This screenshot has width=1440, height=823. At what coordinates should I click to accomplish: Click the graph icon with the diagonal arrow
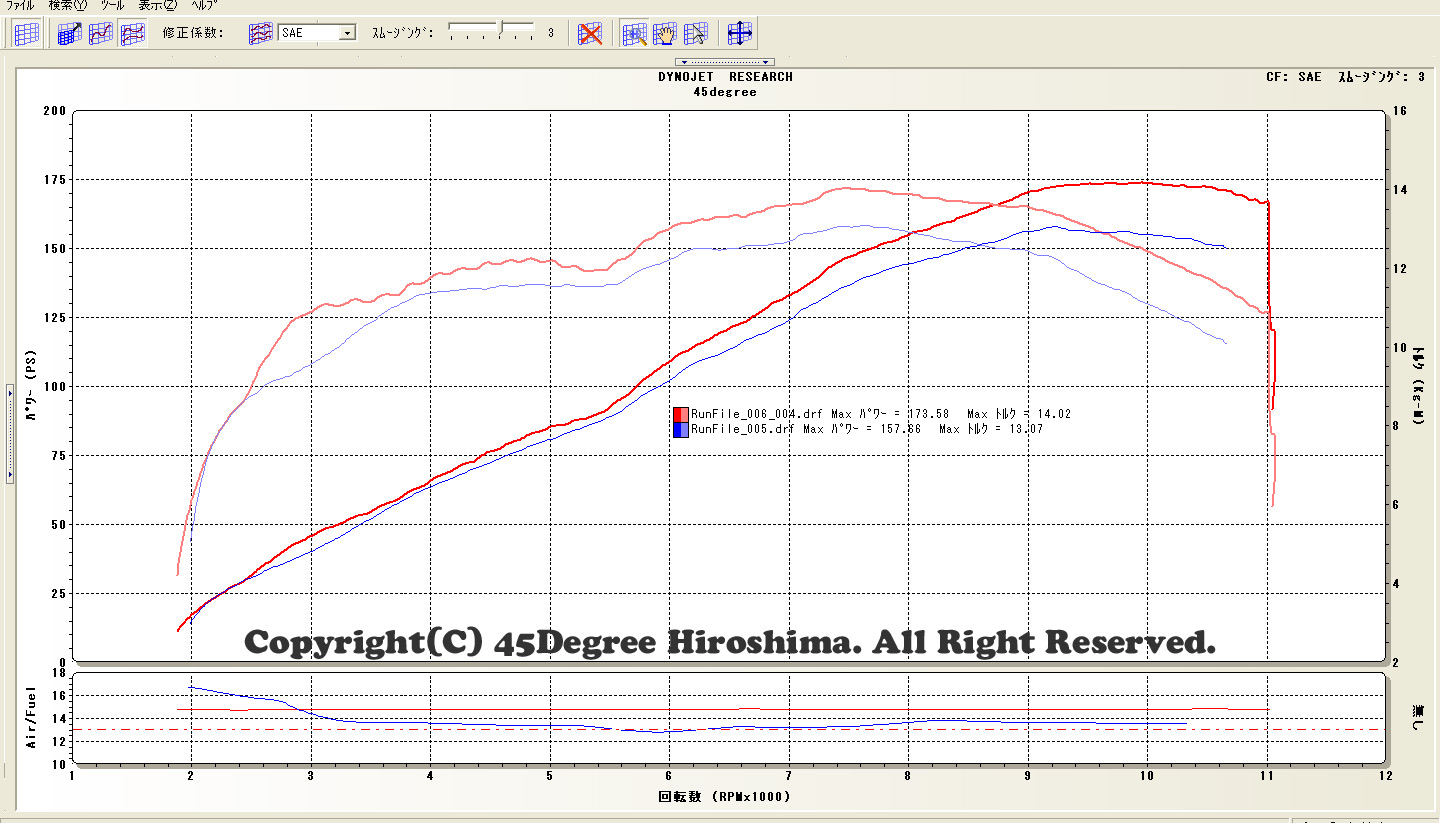(69, 33)
